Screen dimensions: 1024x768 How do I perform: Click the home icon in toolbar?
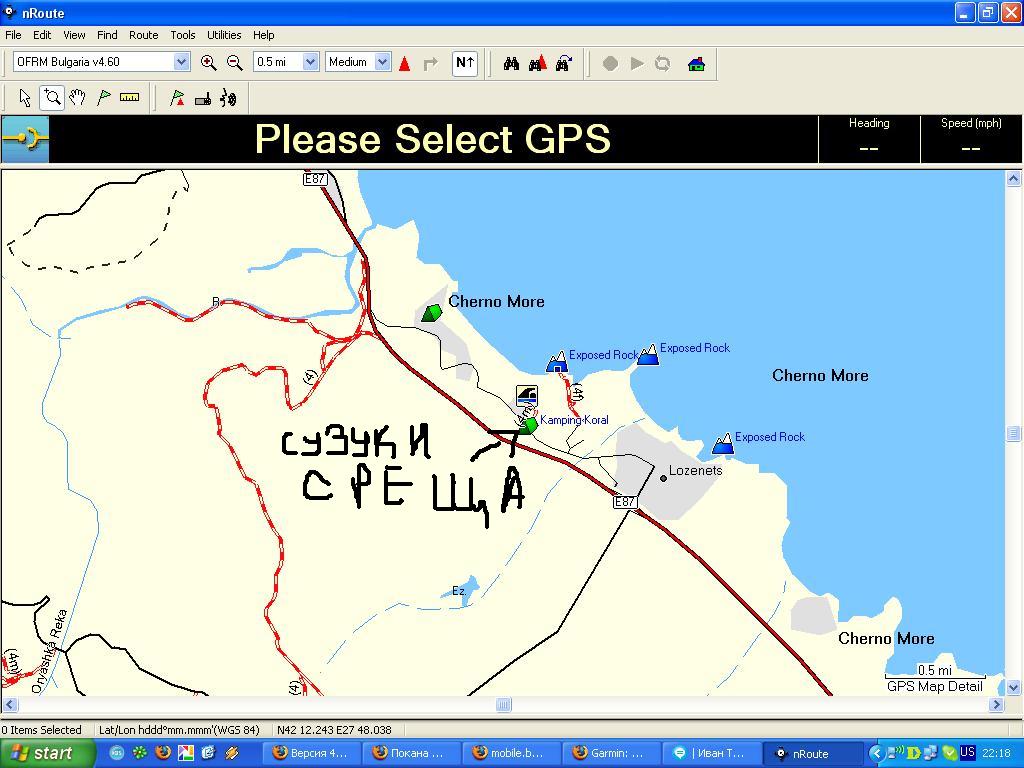(x=696, y=63)
